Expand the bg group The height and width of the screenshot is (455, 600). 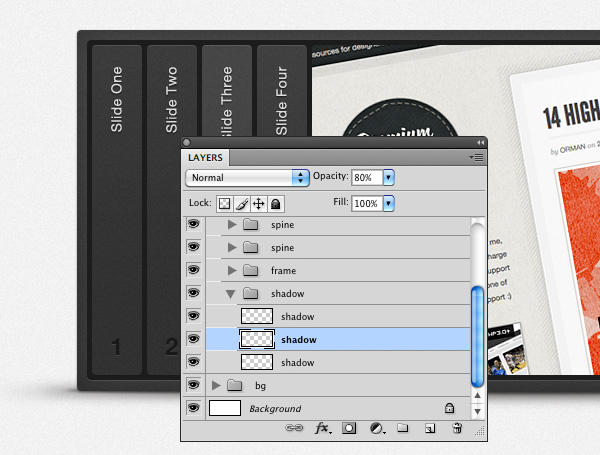(x=216, y=385)
